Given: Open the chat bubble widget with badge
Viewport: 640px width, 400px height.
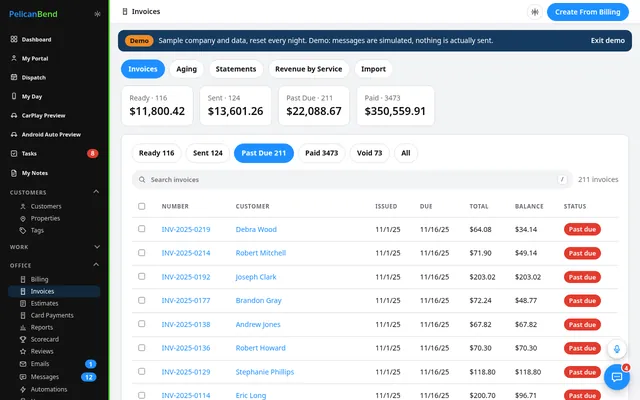Looking at the screenshot, I should 617,376.
